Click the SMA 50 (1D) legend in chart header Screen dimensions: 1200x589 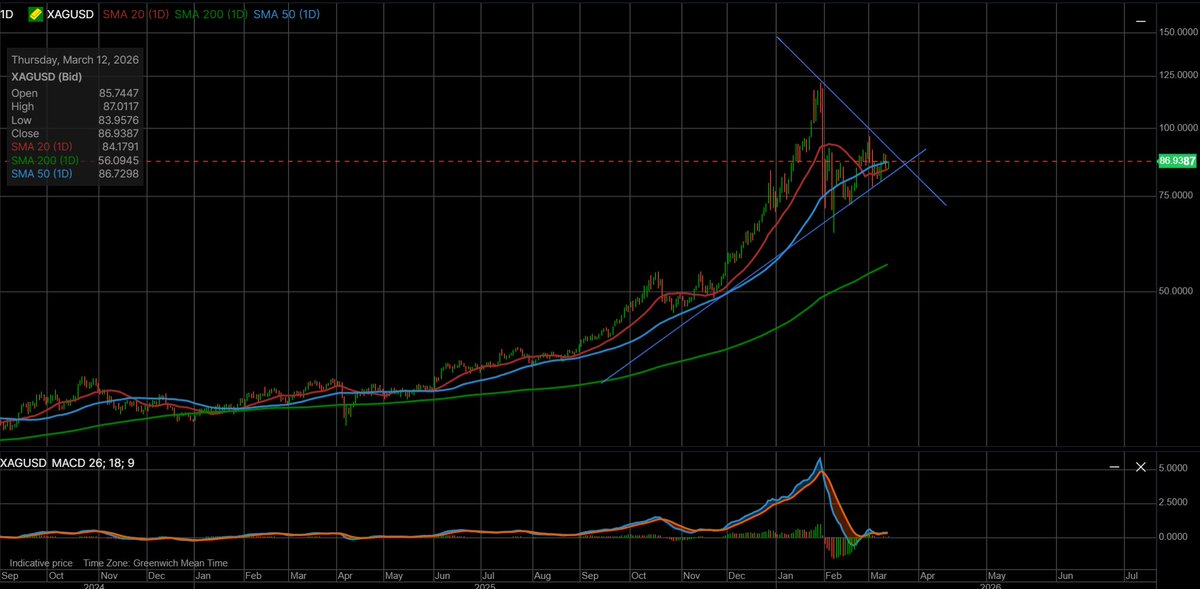click(x=289, y=15)
